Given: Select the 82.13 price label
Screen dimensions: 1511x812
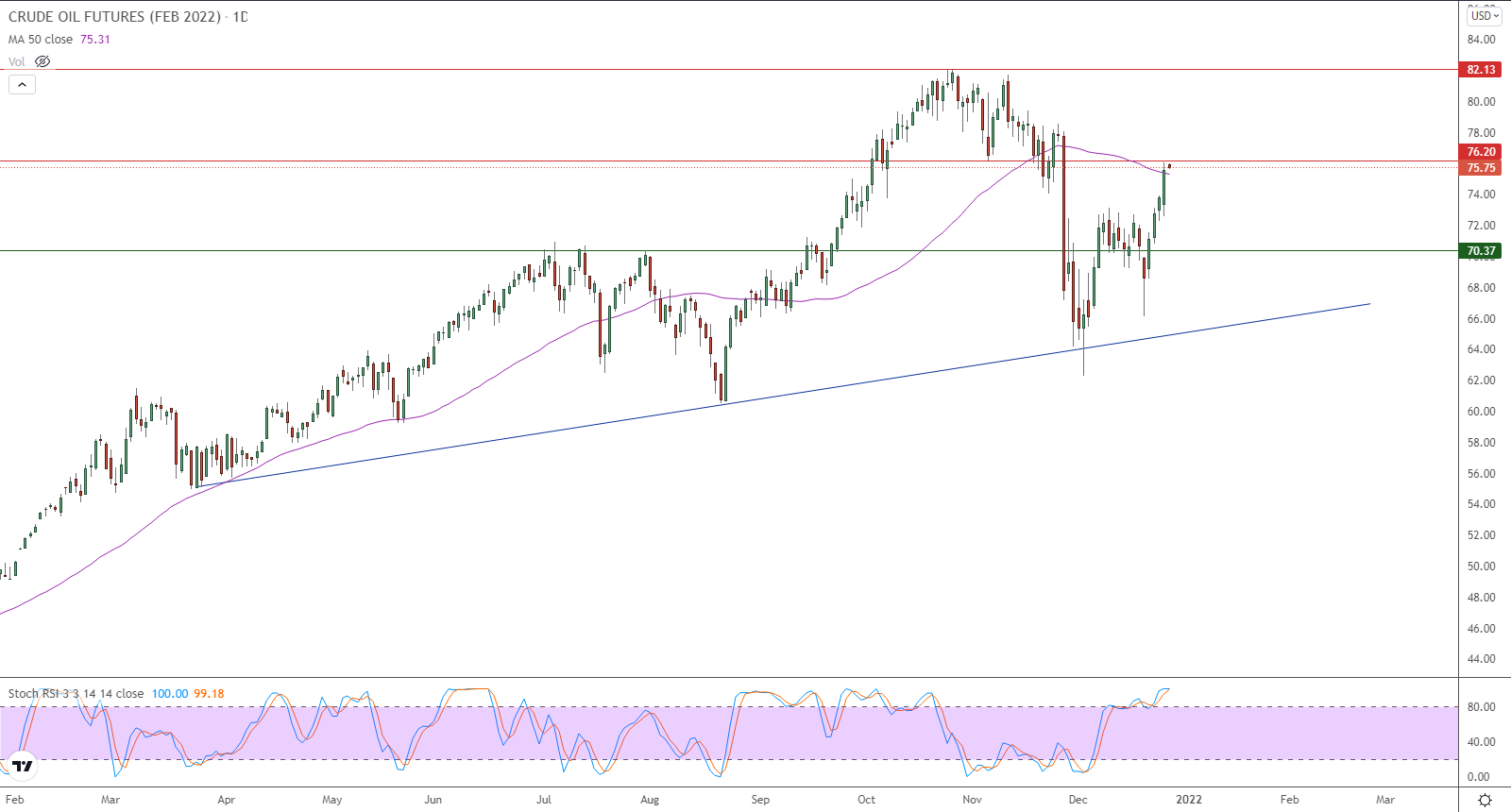Looking at the screenshot, I should 1481,70.
